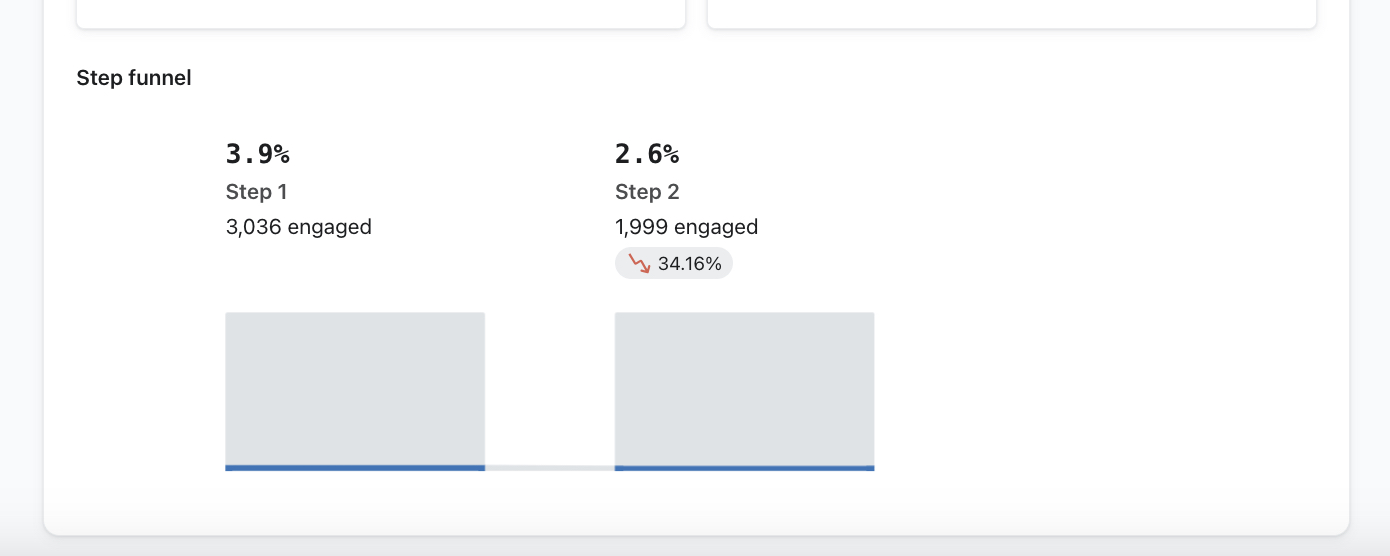Viewport: 1390px width, 556px height.
Task: Select the "Step 2" label
Action: pyautogui.click(x=647, y=192)
